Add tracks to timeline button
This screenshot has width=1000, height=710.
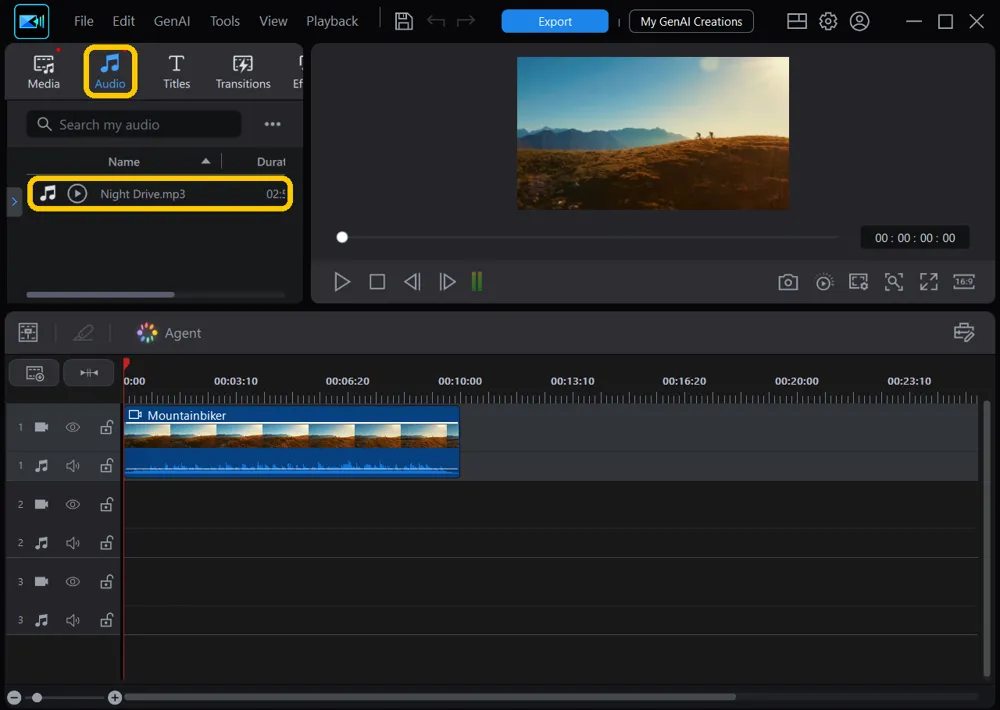point(34,373)
